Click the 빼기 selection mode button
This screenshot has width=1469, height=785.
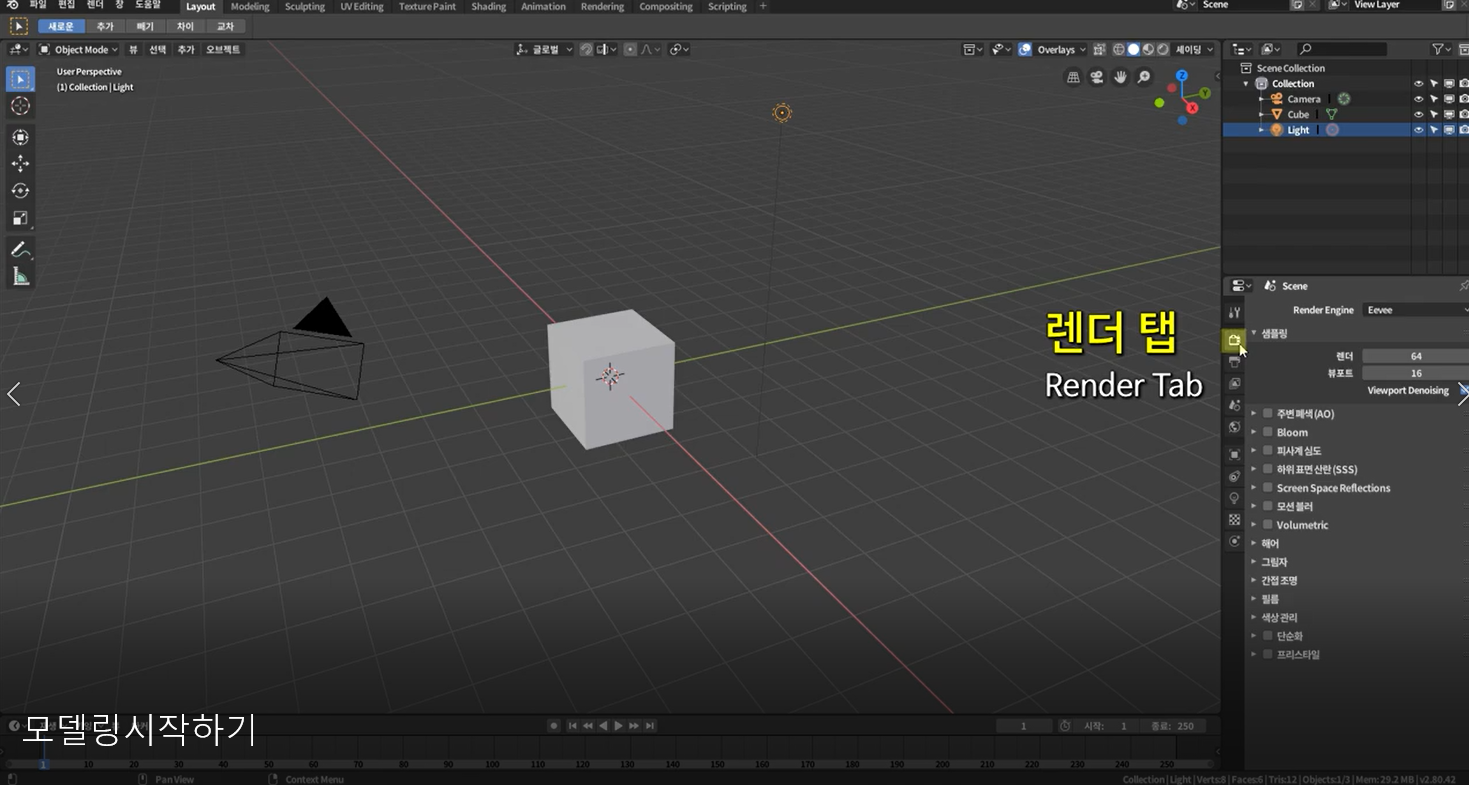145,26
